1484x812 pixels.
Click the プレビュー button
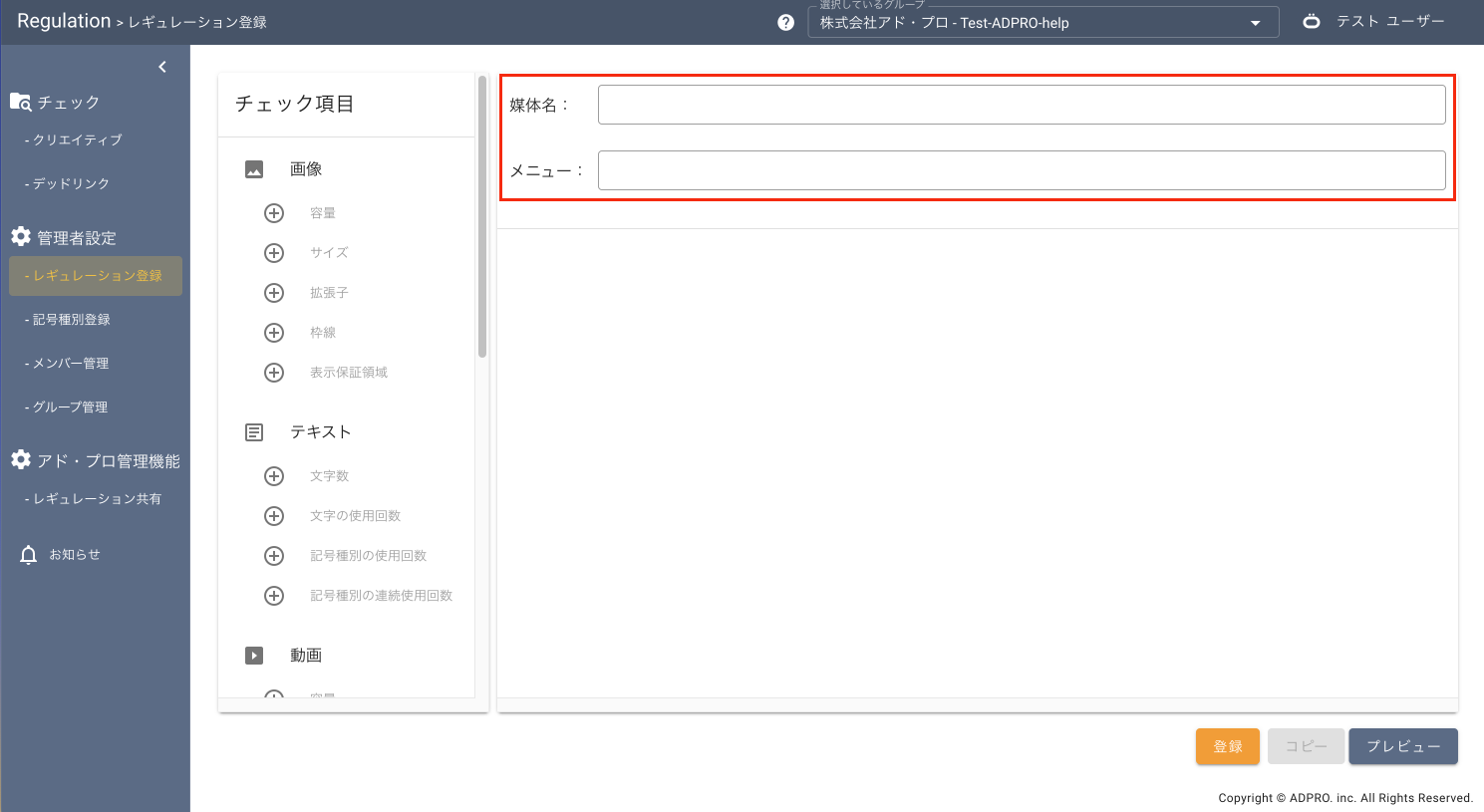tap(1402, 746)
